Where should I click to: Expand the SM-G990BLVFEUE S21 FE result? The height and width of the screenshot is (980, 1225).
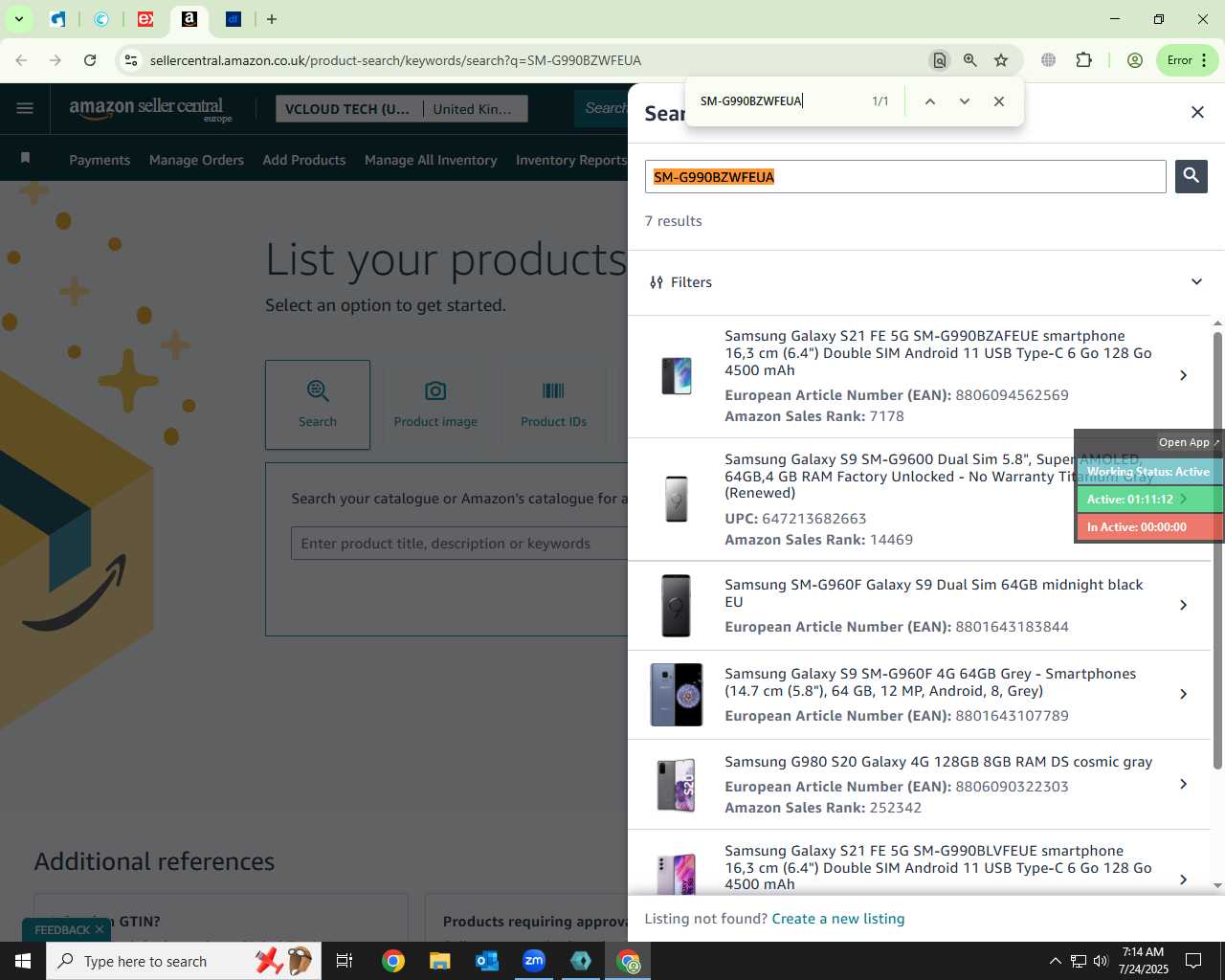(x=1183, y=879)
